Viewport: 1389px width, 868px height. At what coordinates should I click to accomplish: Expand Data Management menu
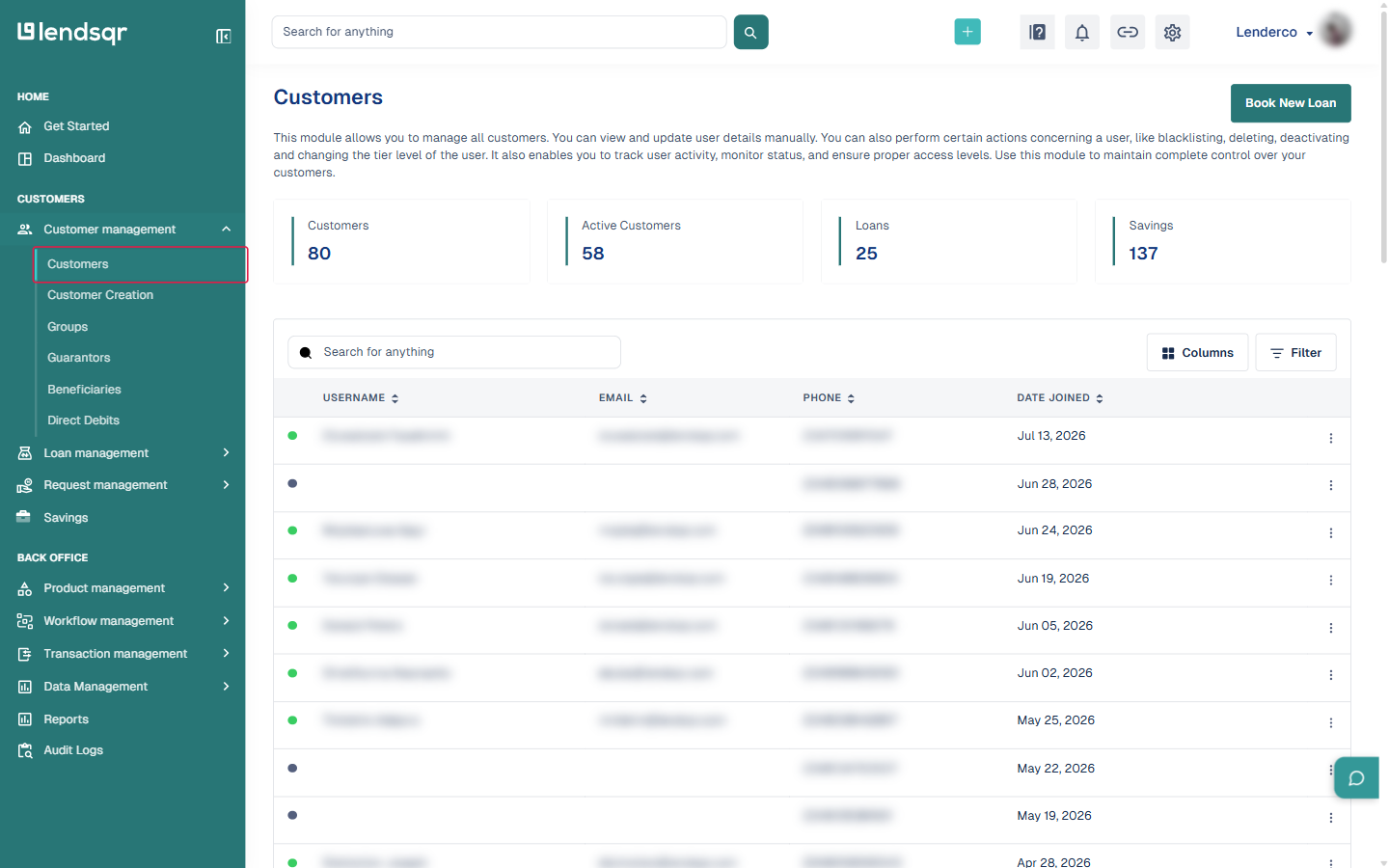[123, 687]
